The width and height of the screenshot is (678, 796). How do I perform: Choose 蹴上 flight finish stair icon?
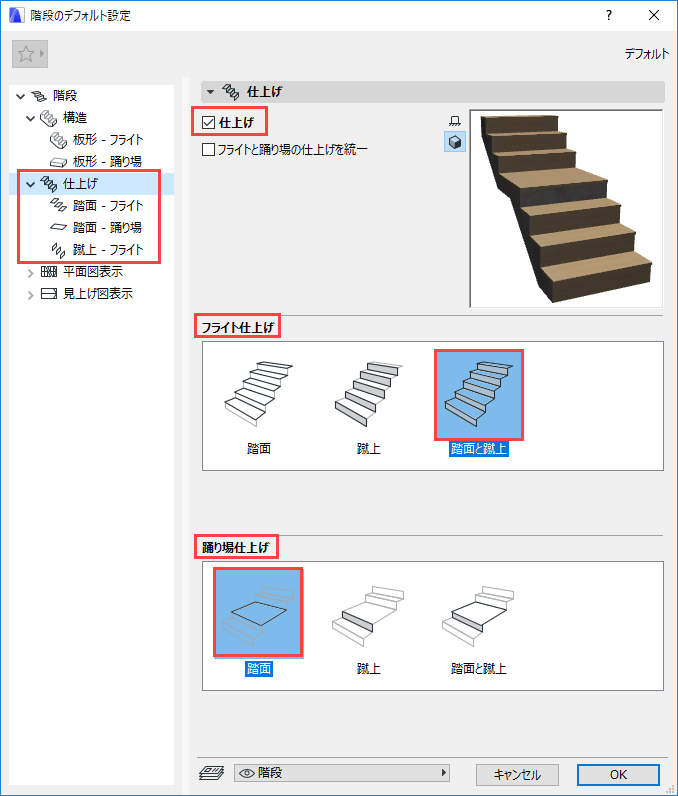(368, 394)
